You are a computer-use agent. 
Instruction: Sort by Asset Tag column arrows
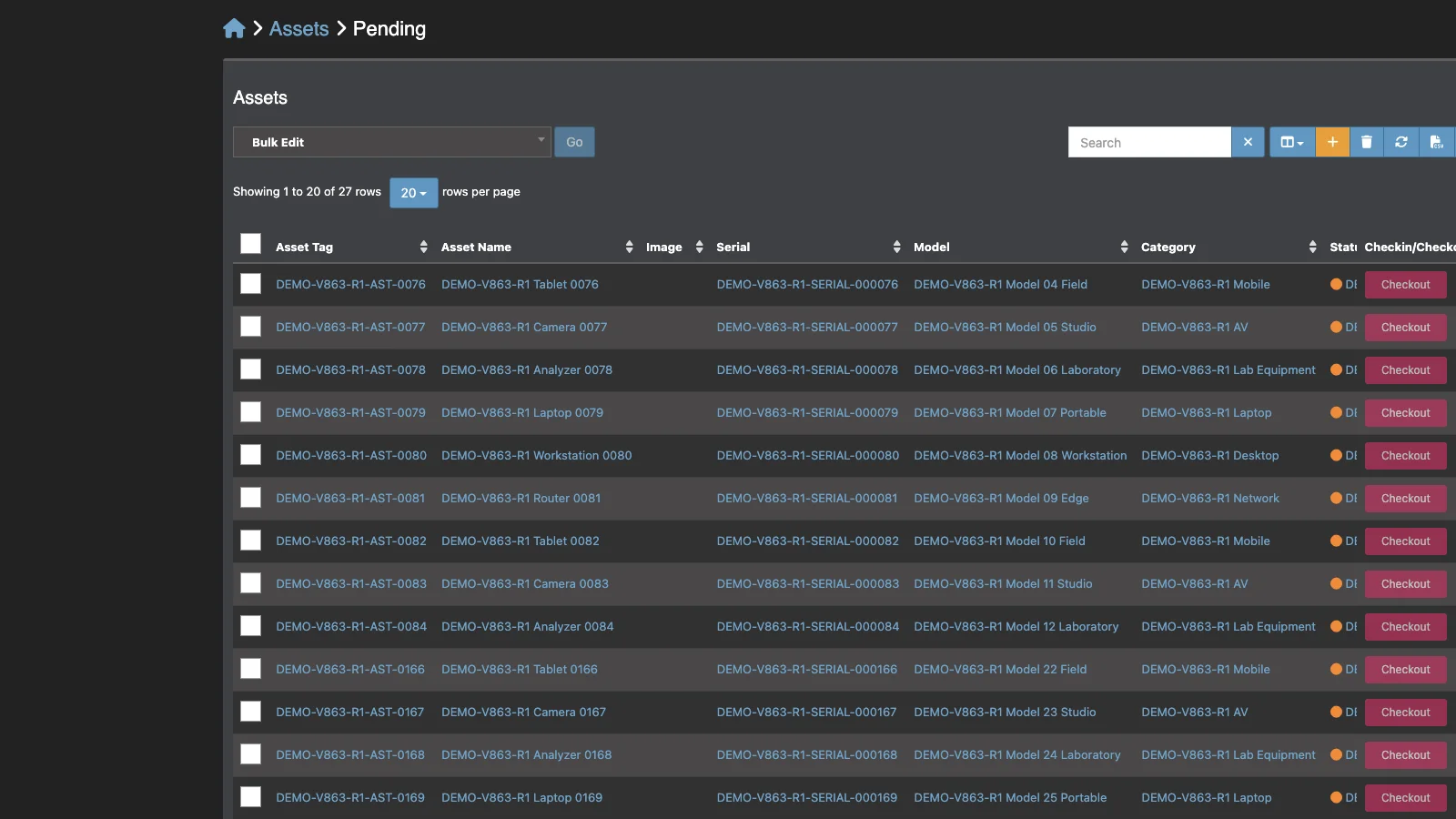(423, 247)
